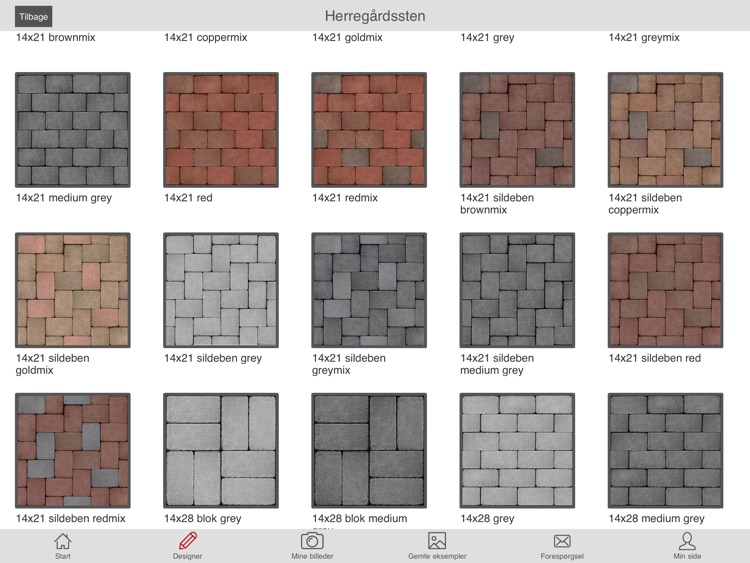Click the 14x21 coppermix label
The width and height of the screenshot is (750, 563).
tap(206, 37)
